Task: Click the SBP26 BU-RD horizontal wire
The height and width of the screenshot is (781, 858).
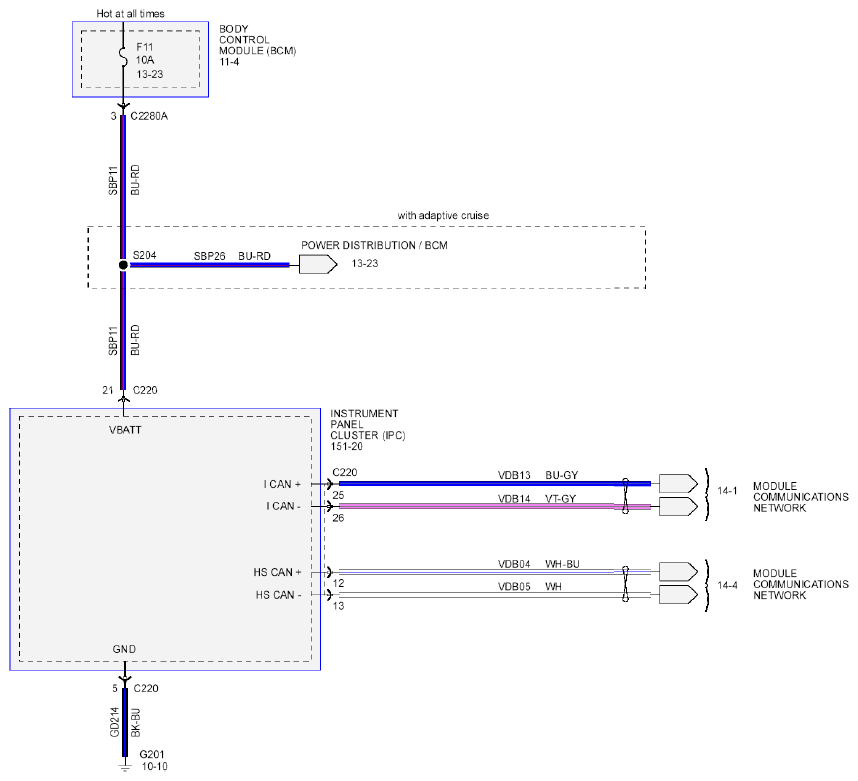Action: coord(210,265)
